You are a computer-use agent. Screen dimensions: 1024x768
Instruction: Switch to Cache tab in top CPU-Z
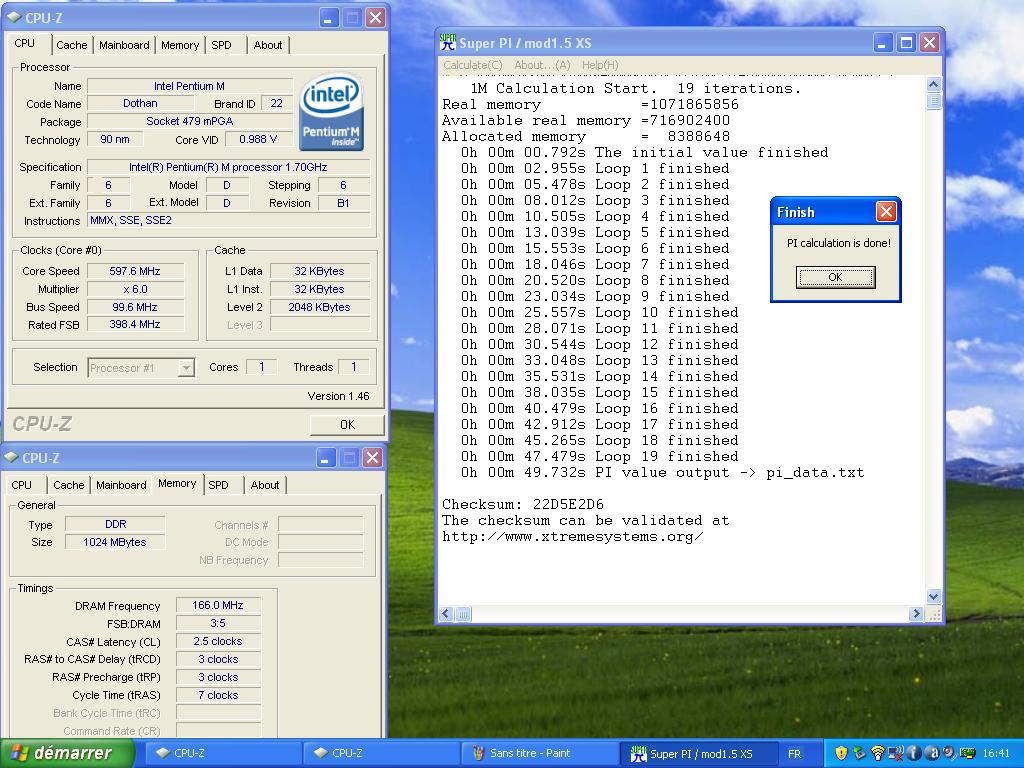point(72,45)
